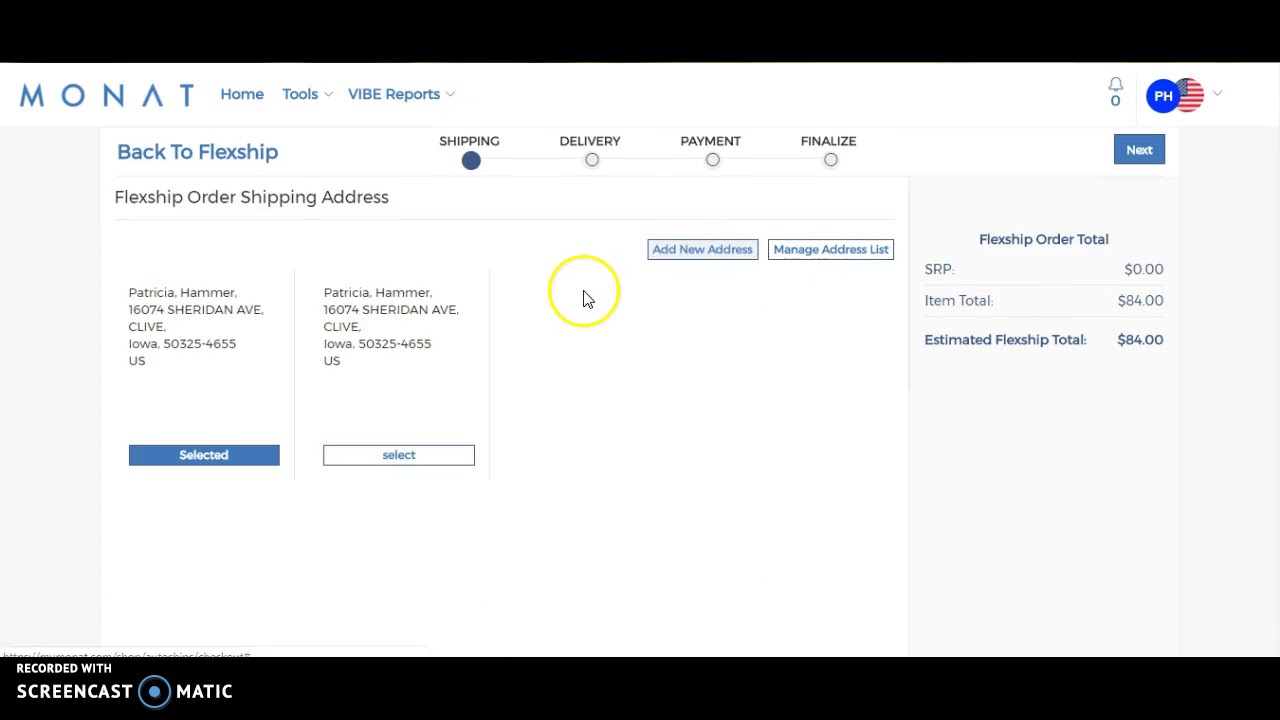Click the second address card's Patricia, Hammer text
The width and height of the screenshot is (1280, 720).
click(x=377, y=292)
